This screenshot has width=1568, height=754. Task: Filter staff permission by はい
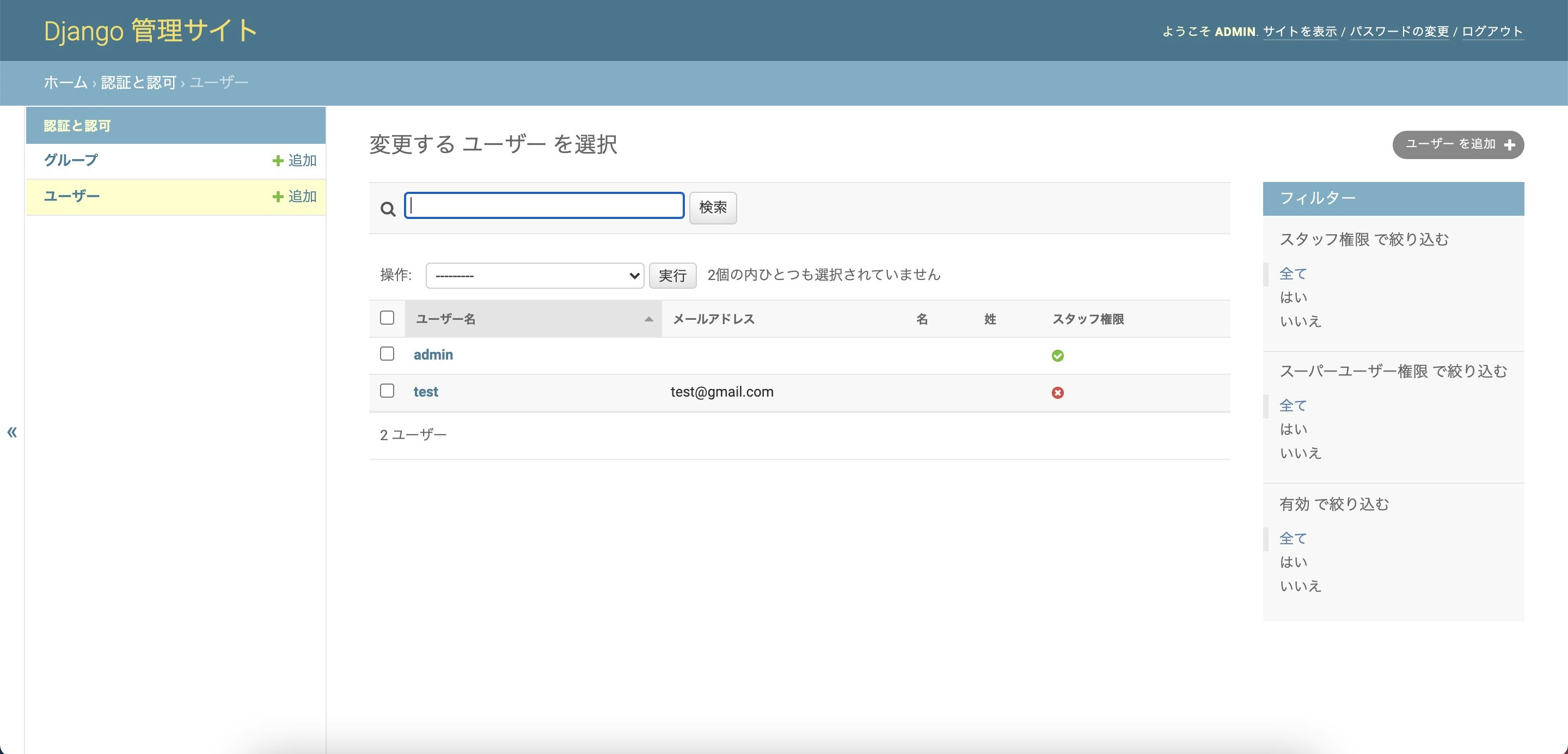pos(1293,297)
